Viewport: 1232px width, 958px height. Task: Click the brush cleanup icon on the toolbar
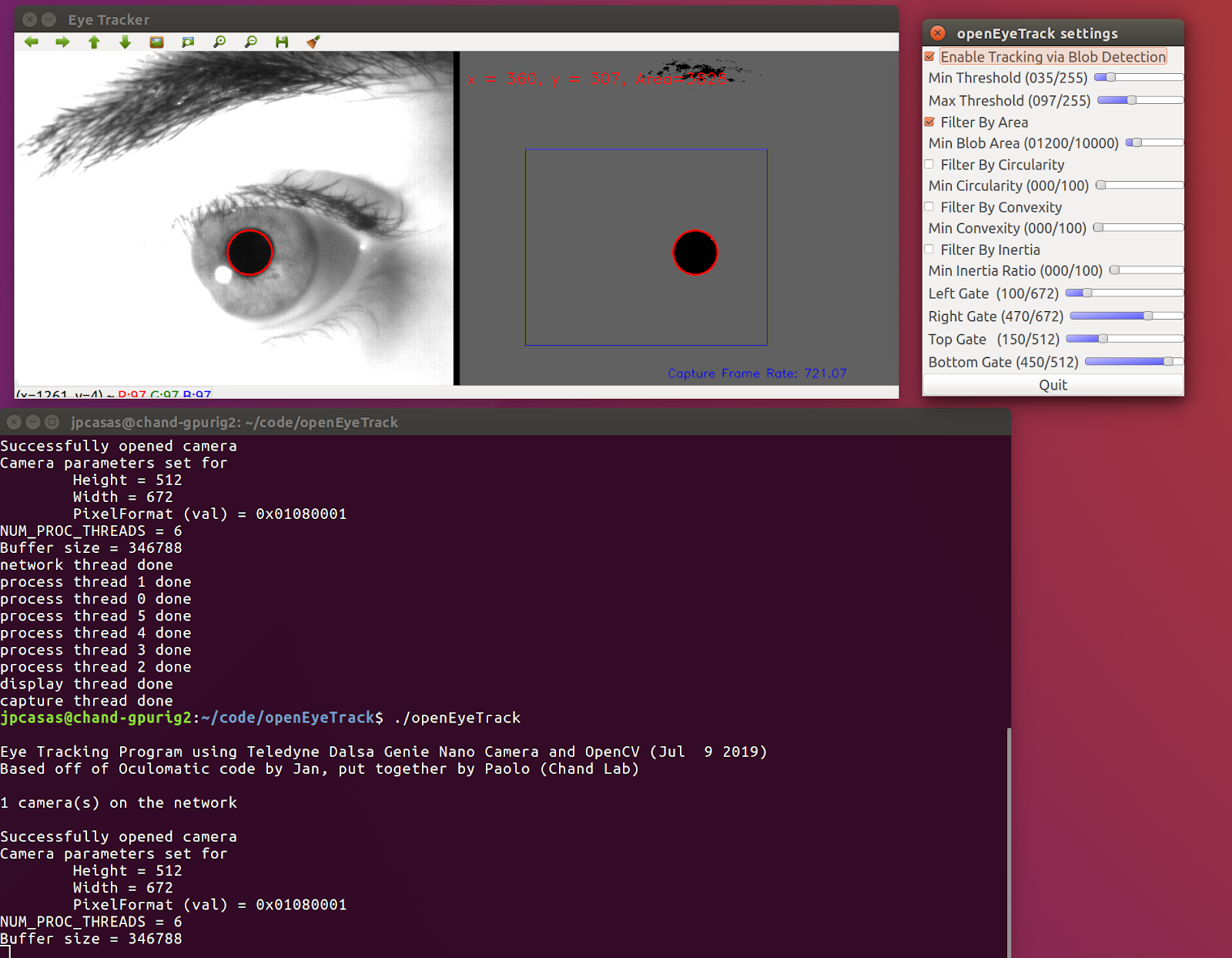[313, 42]
